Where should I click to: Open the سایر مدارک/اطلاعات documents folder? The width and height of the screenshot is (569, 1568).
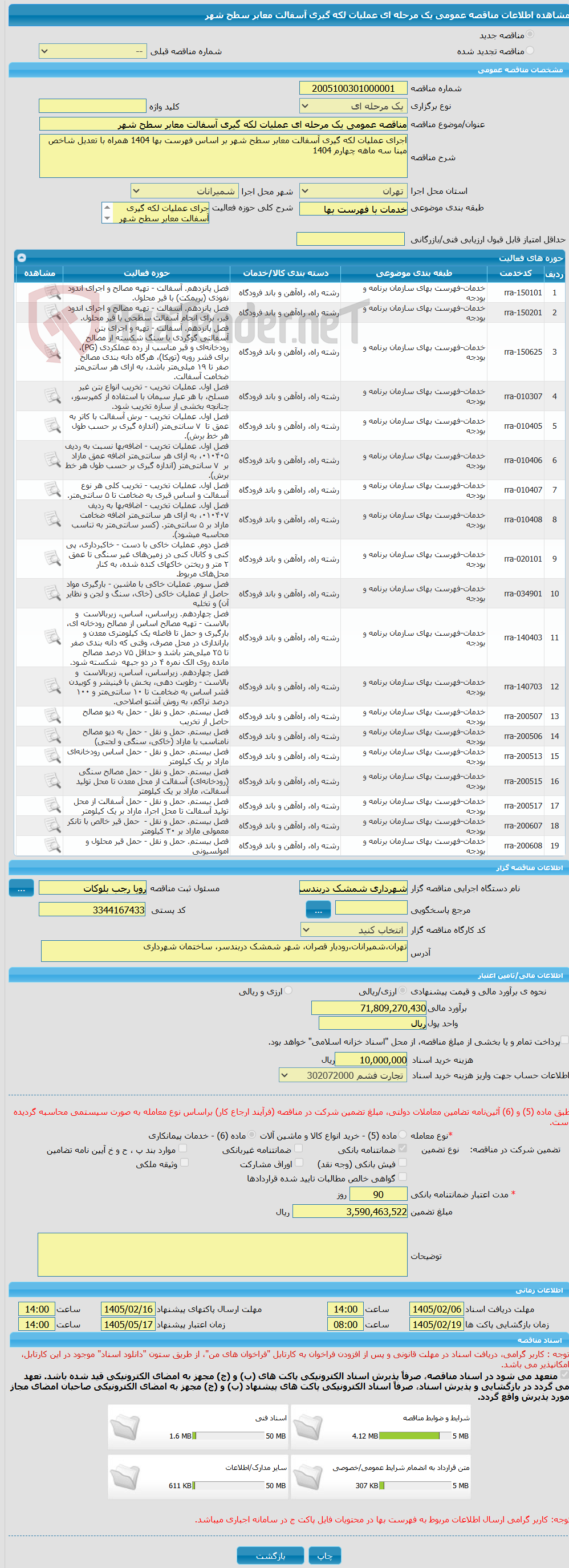(x=125, y=1478)
